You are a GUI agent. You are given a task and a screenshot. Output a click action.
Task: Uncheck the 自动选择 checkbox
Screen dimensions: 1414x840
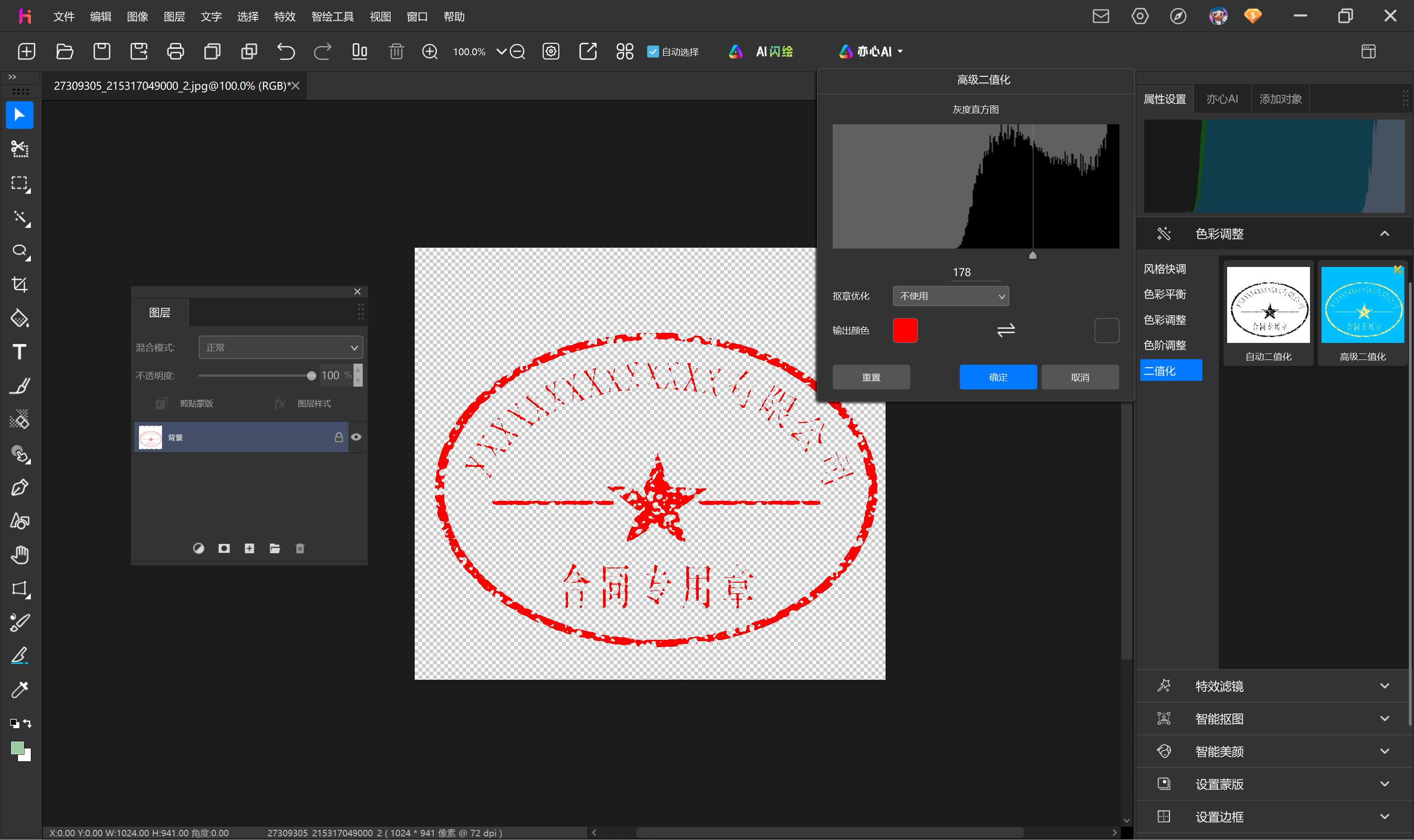click(653, 52)
